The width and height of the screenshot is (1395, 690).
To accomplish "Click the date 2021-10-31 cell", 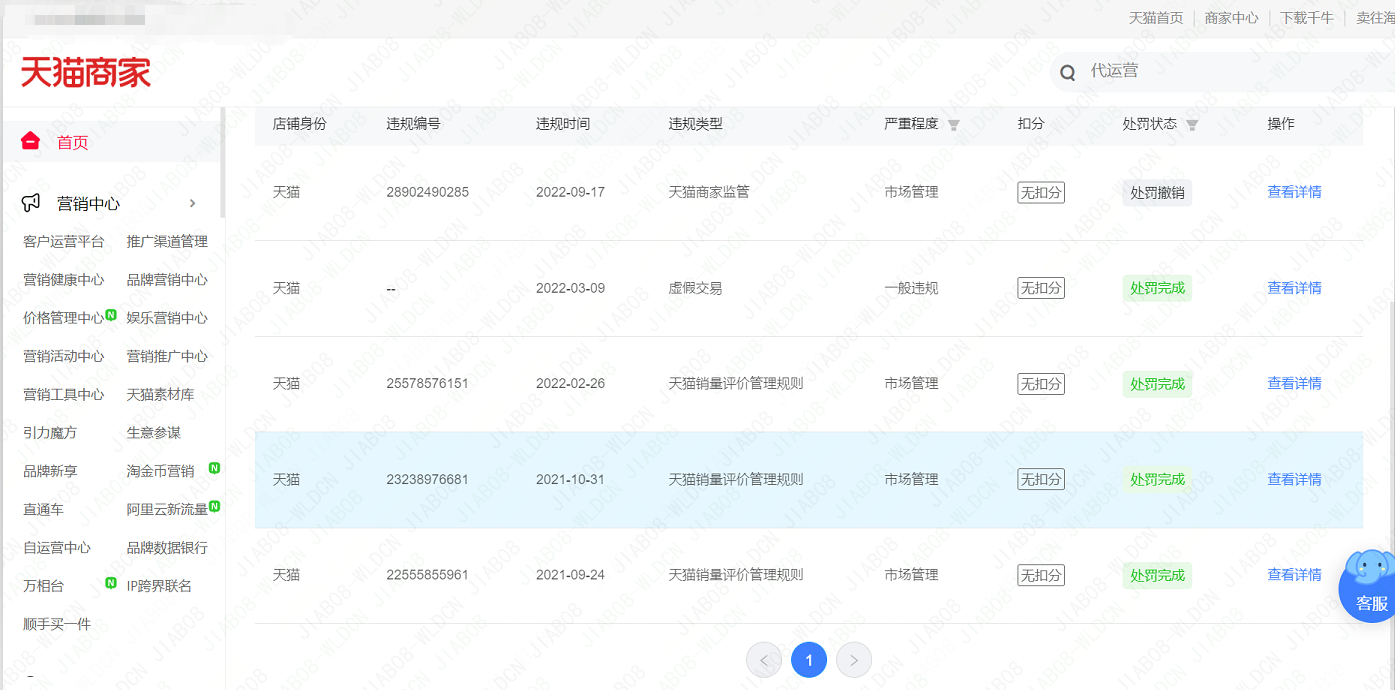I will (570, 479).
